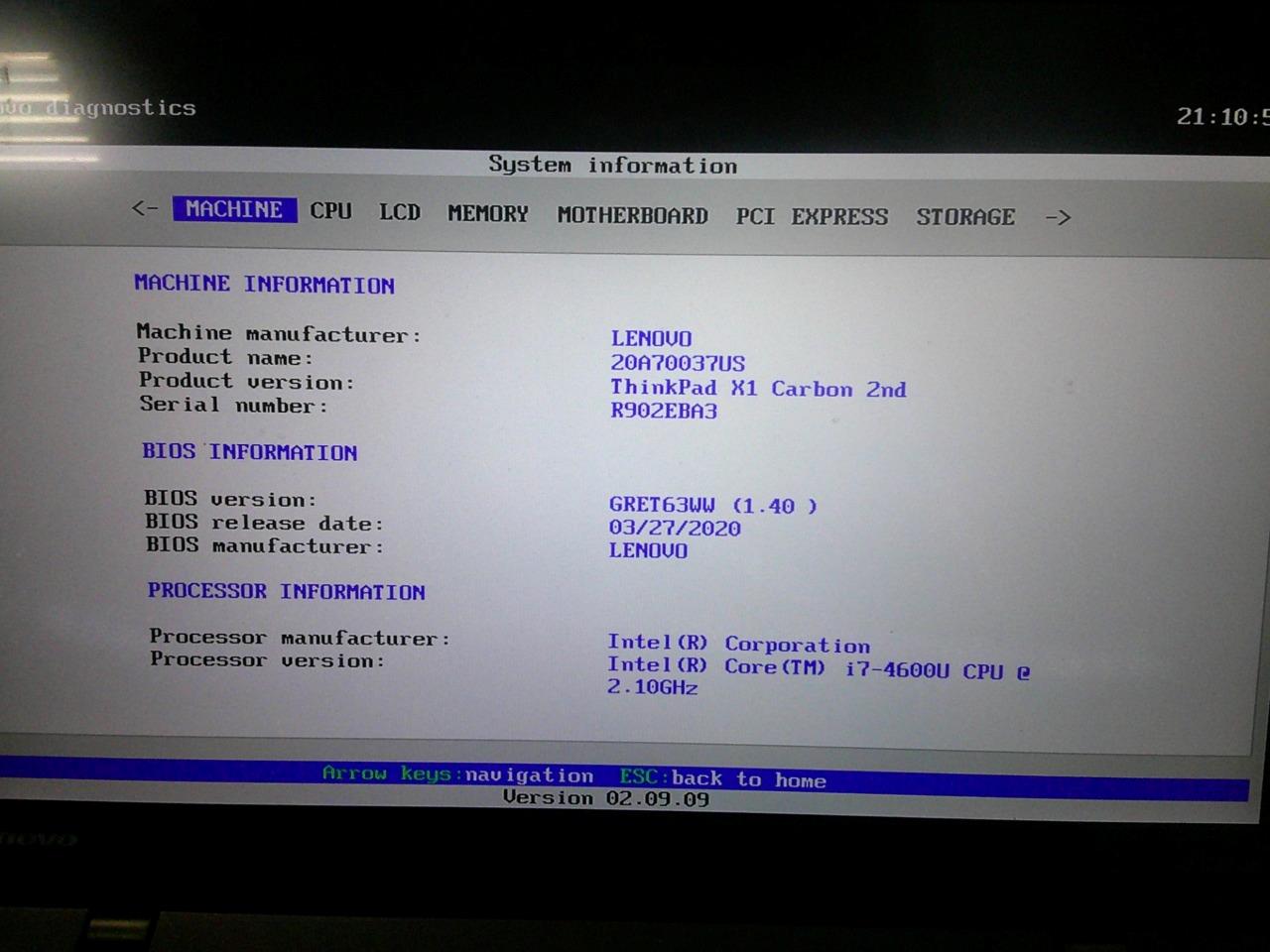Click the BIOS version label

[231, 499]
